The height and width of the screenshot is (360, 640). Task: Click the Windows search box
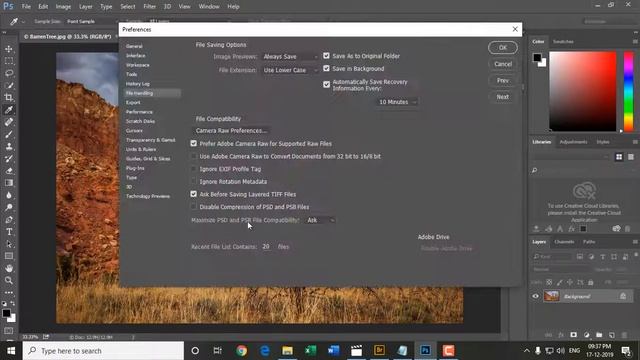coord(103,351)
